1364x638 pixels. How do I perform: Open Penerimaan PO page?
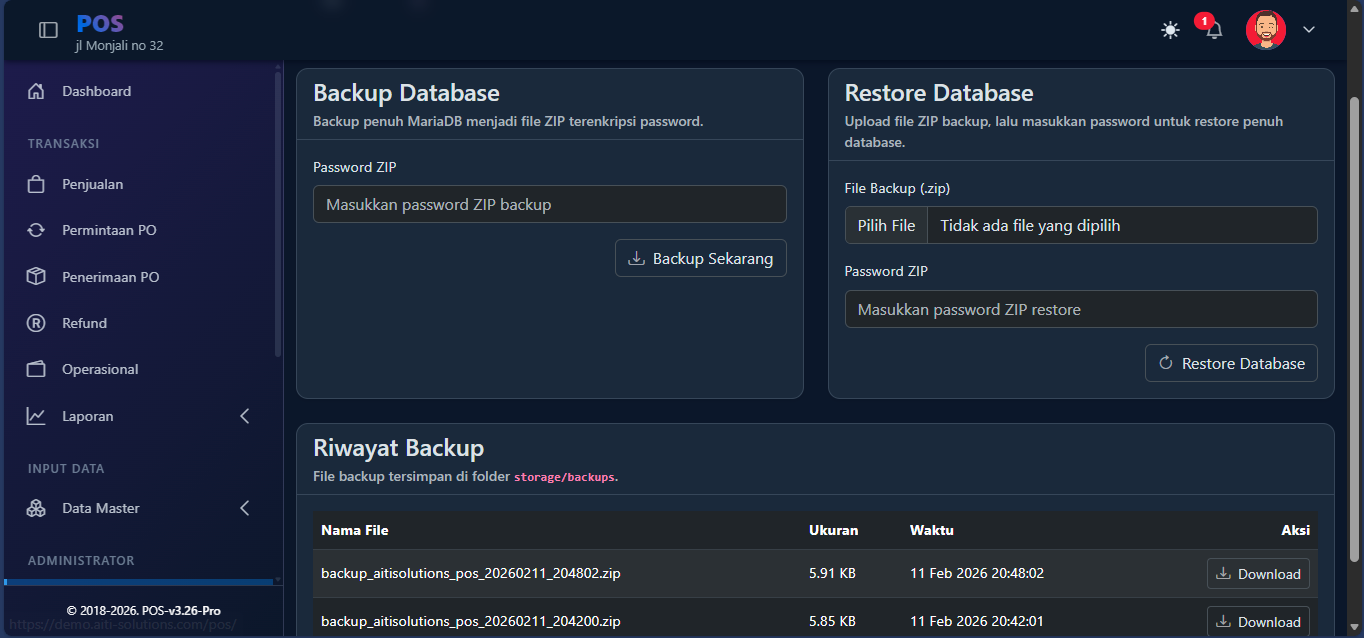110,277
